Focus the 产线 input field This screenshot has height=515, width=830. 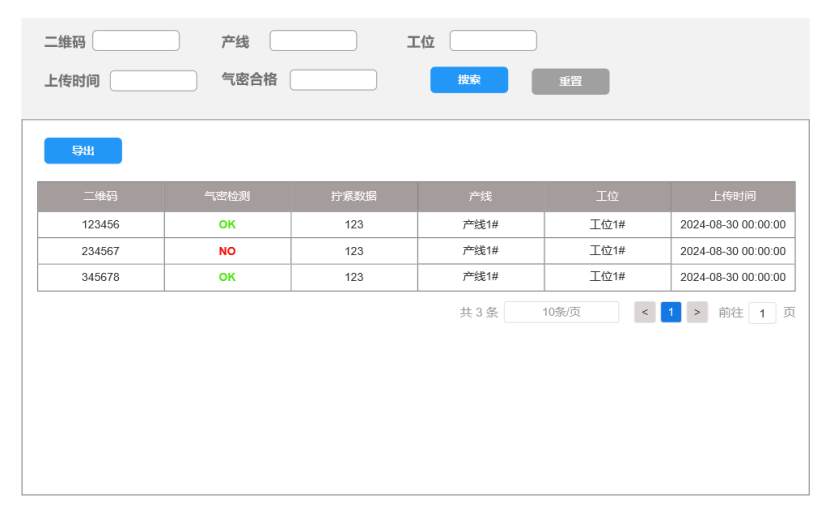(313, 41)
